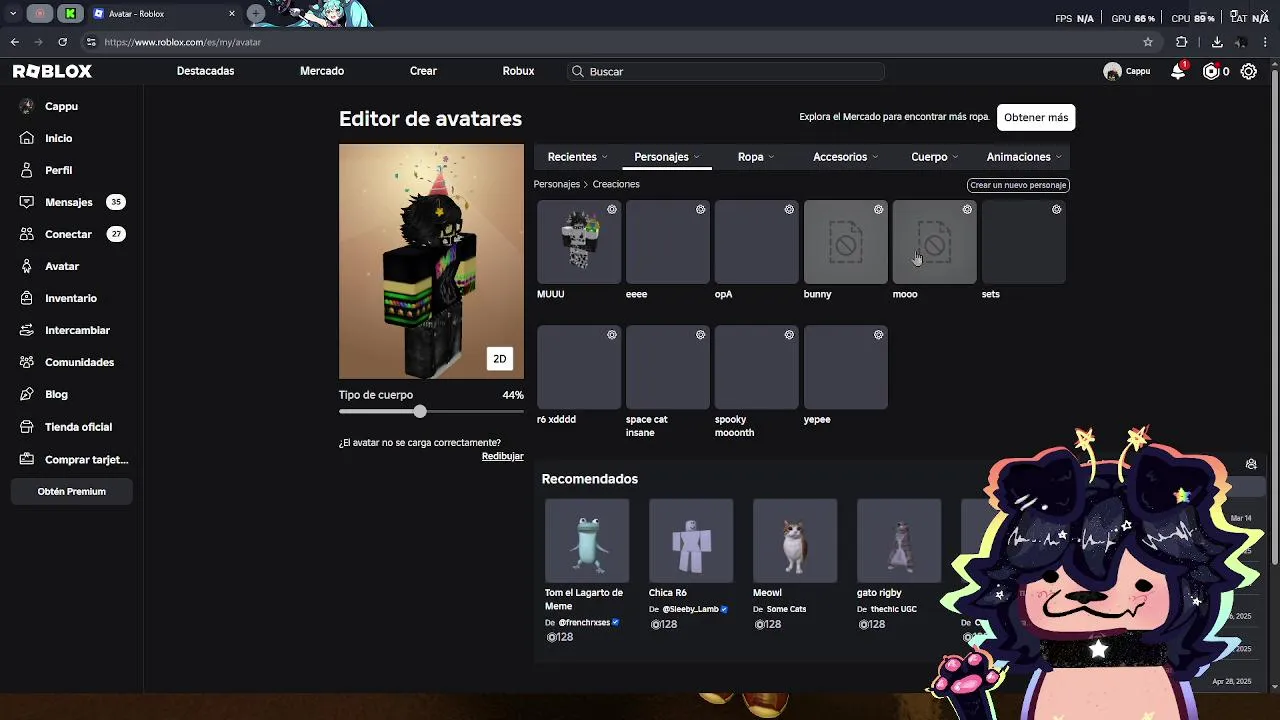This screenshot has height=720, width=1280.
Task: Click Obtener más button
Action: (x=1036, y=117)
